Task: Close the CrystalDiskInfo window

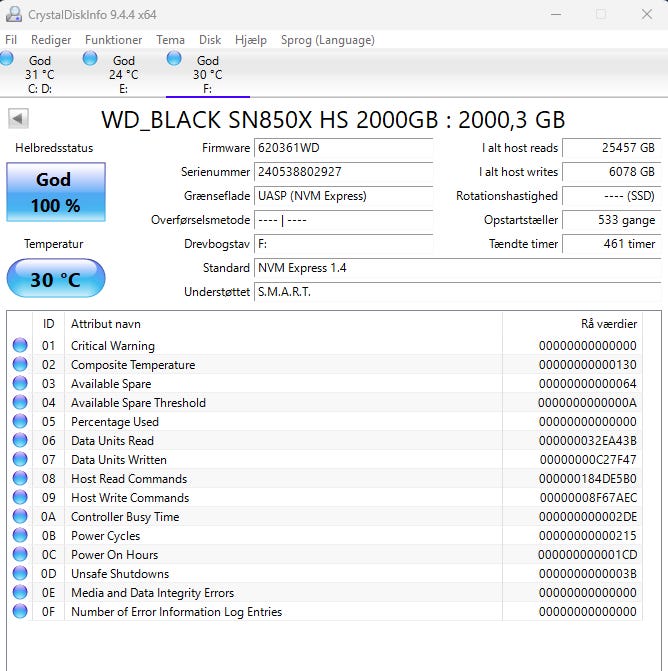Action: pos(647,14)
